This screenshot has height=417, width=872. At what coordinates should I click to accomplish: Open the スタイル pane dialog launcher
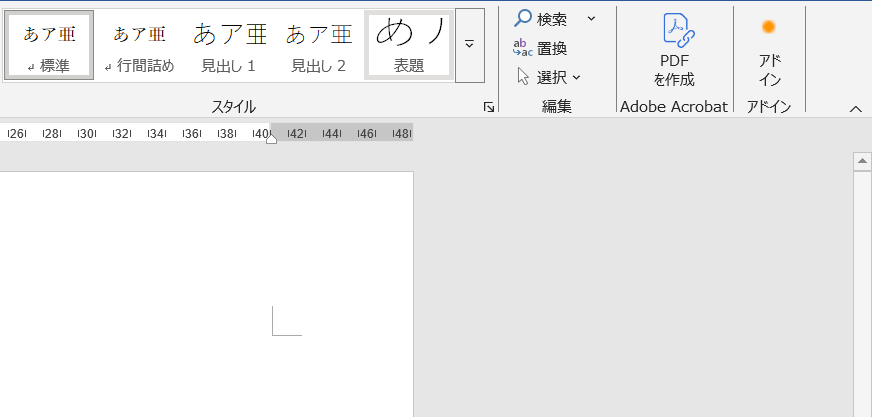tap(488, 107)
